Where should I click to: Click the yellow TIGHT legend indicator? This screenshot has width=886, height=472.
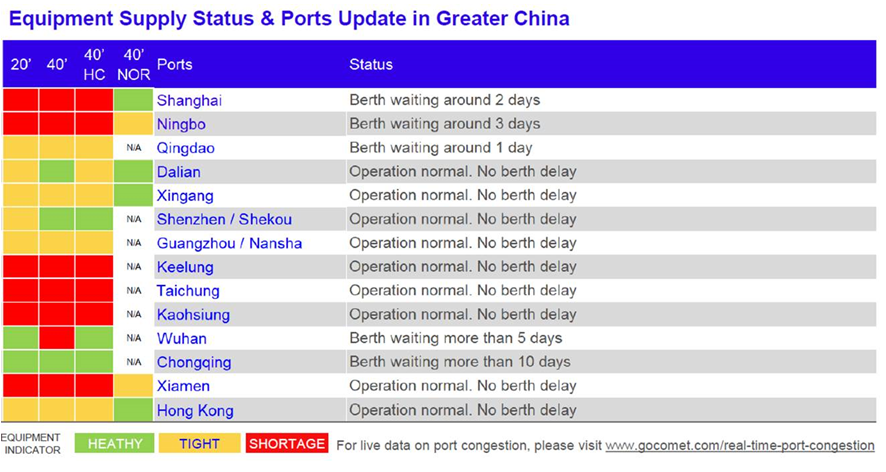click(x=199, y=444)
